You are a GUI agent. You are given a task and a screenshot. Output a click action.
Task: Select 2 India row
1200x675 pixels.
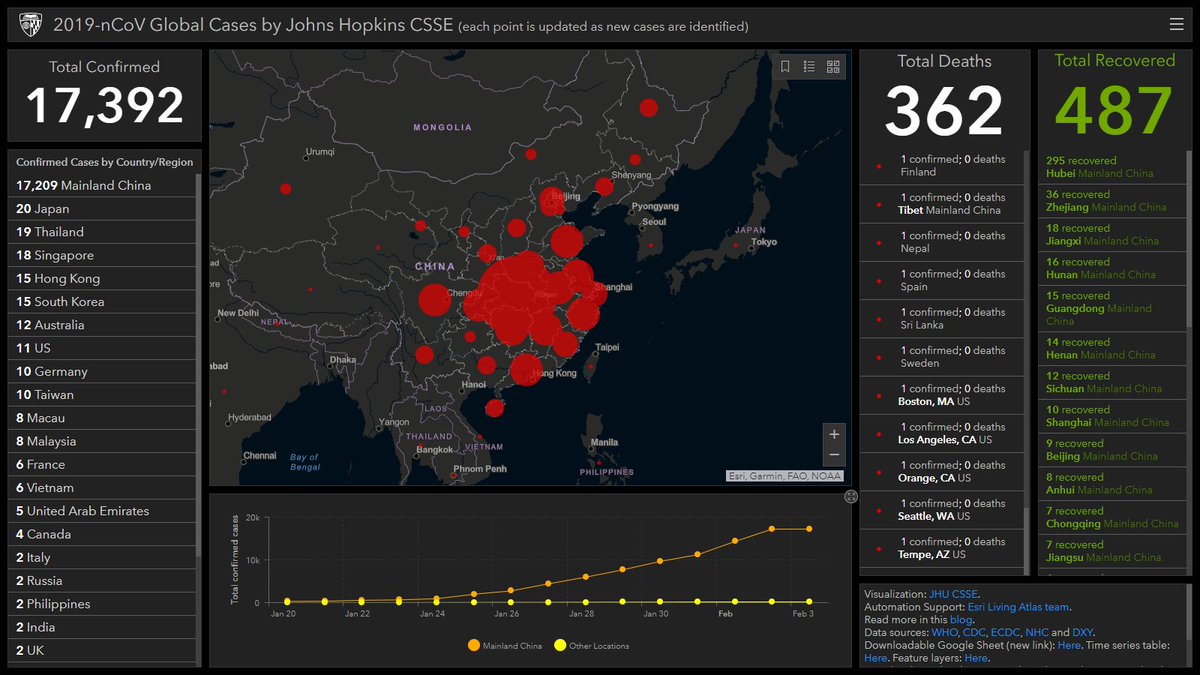click(103, 627)
